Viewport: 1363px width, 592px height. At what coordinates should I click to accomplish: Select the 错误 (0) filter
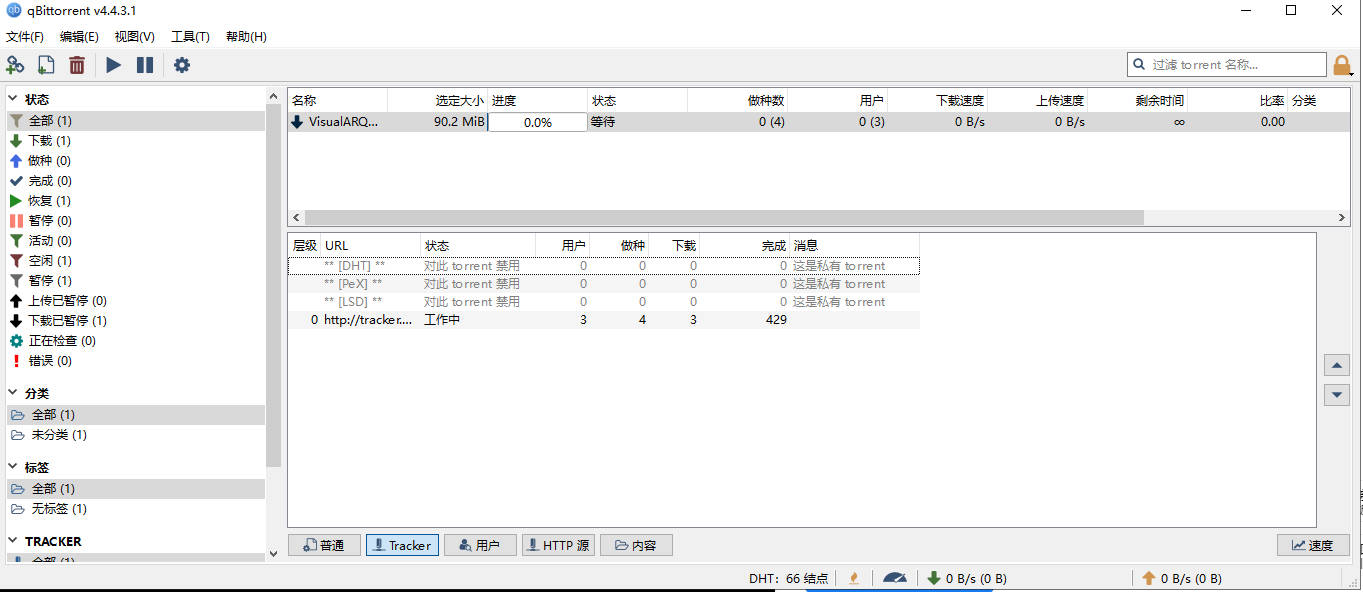[x=136, y=361]
